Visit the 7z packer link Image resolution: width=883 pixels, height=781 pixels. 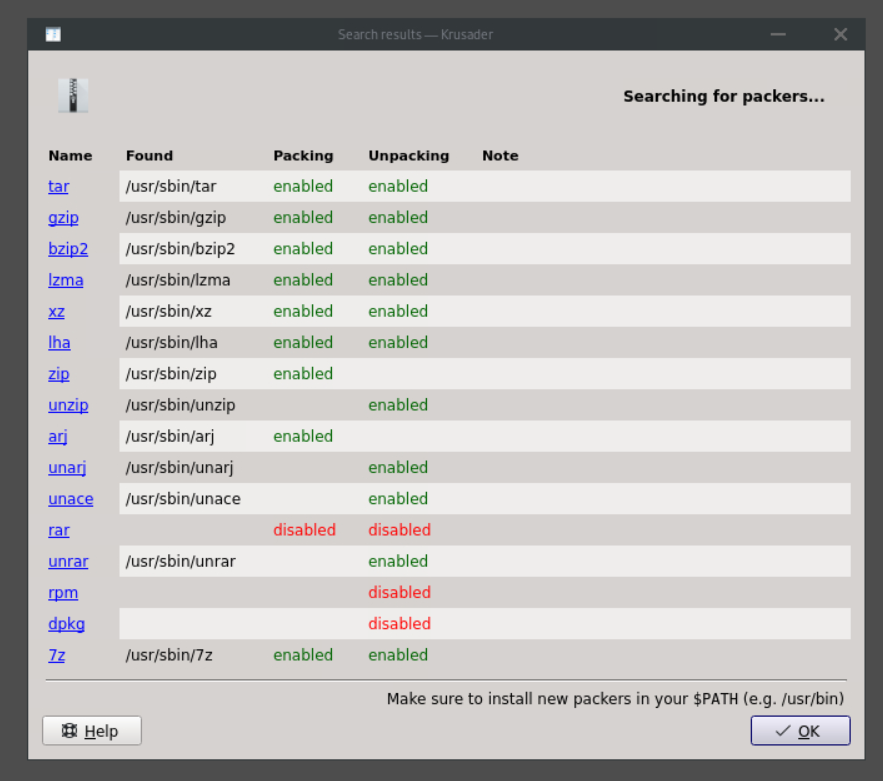pyautogui.click(x=56, y=655)
